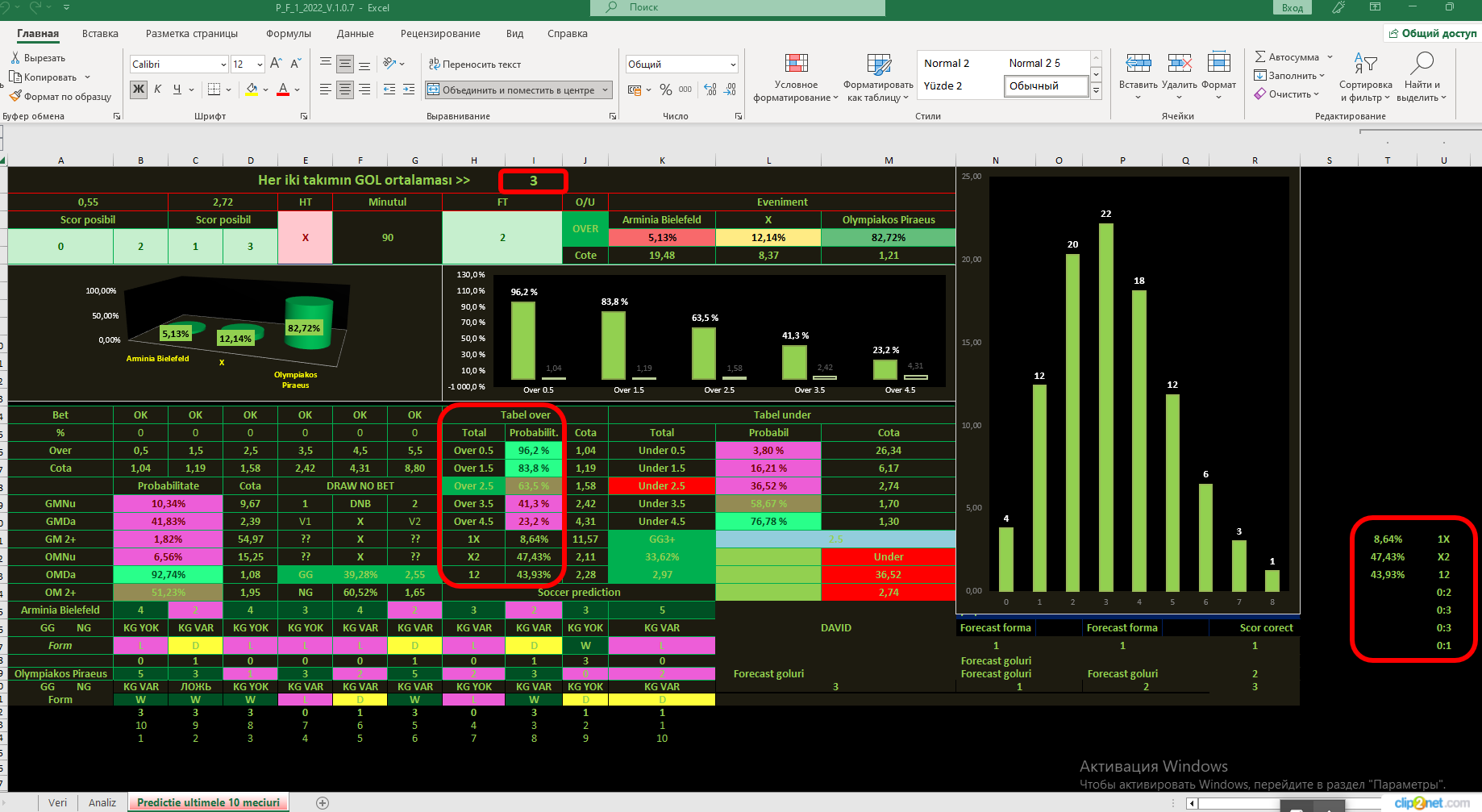This screenshot has width=1482, height=812.
Task: Increase indent
Action: (409, 90)
